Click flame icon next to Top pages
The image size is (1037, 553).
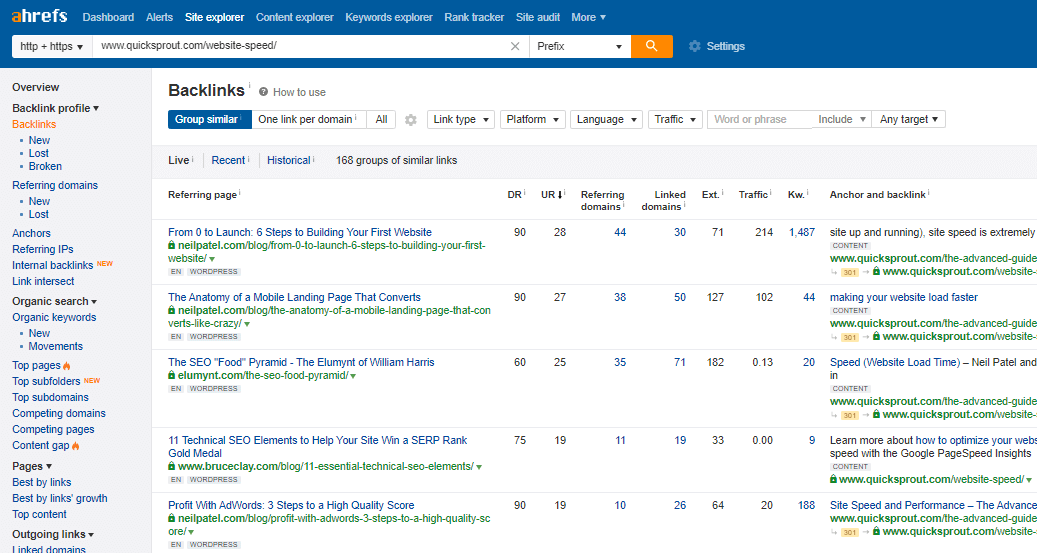pyautogui.click(x=67, y=366)
